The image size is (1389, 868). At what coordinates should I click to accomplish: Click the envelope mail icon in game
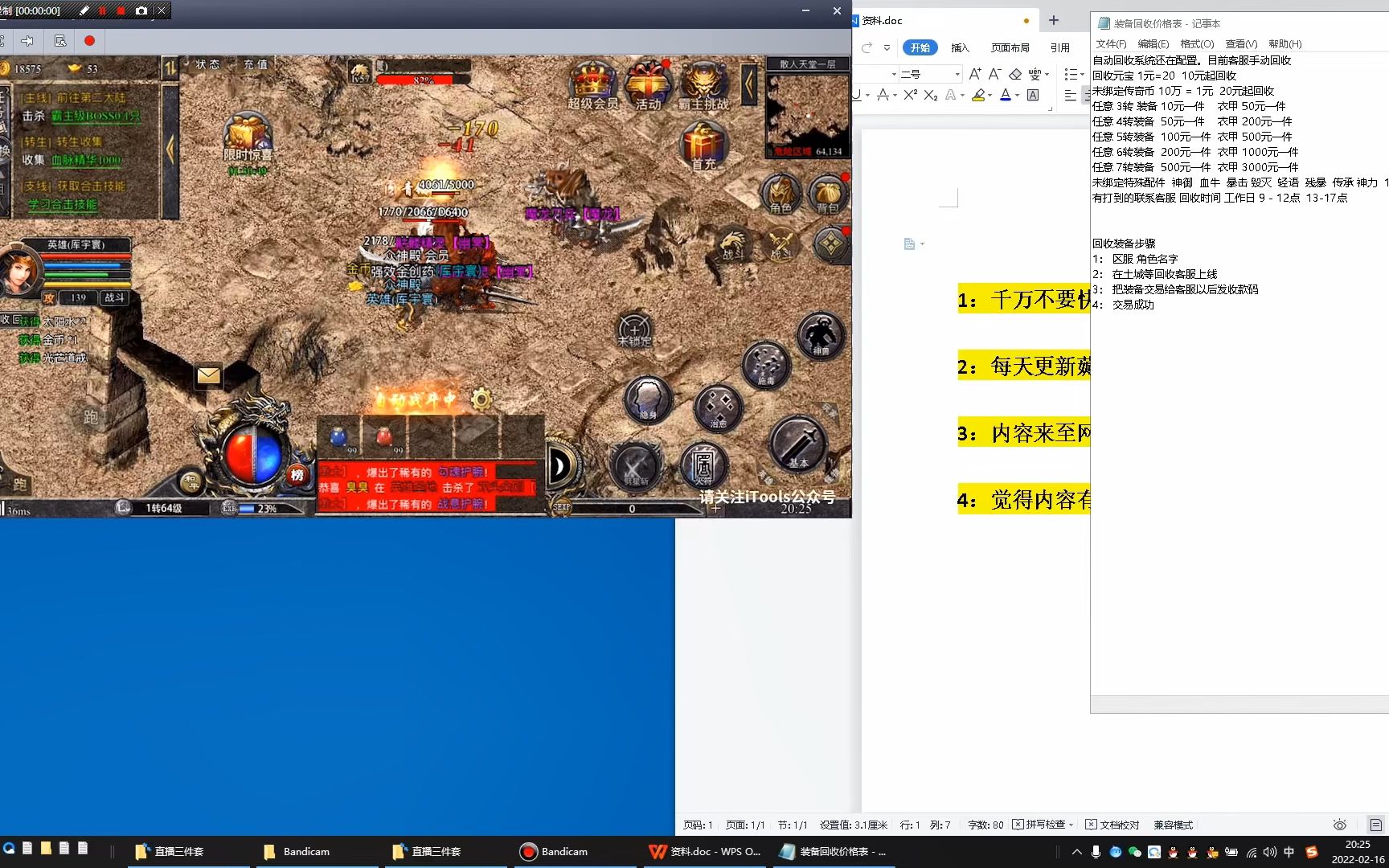coord(209,375)
